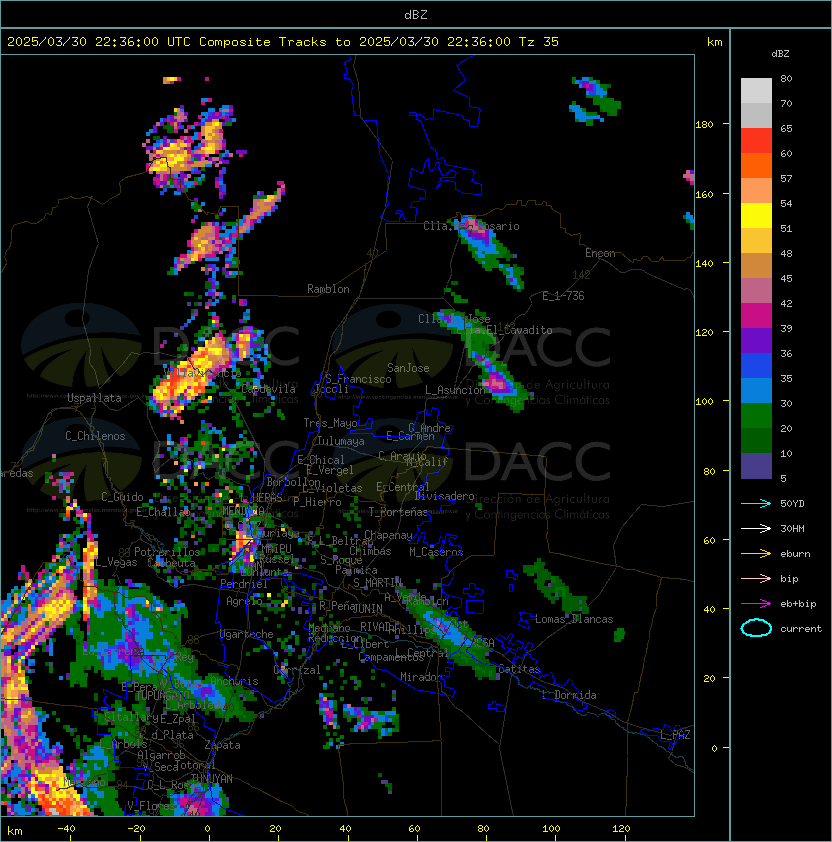Viewport: 832px width, 842px height.
Task: Click the 'L_Asuncion' map label
Action: tap(455, 390)
